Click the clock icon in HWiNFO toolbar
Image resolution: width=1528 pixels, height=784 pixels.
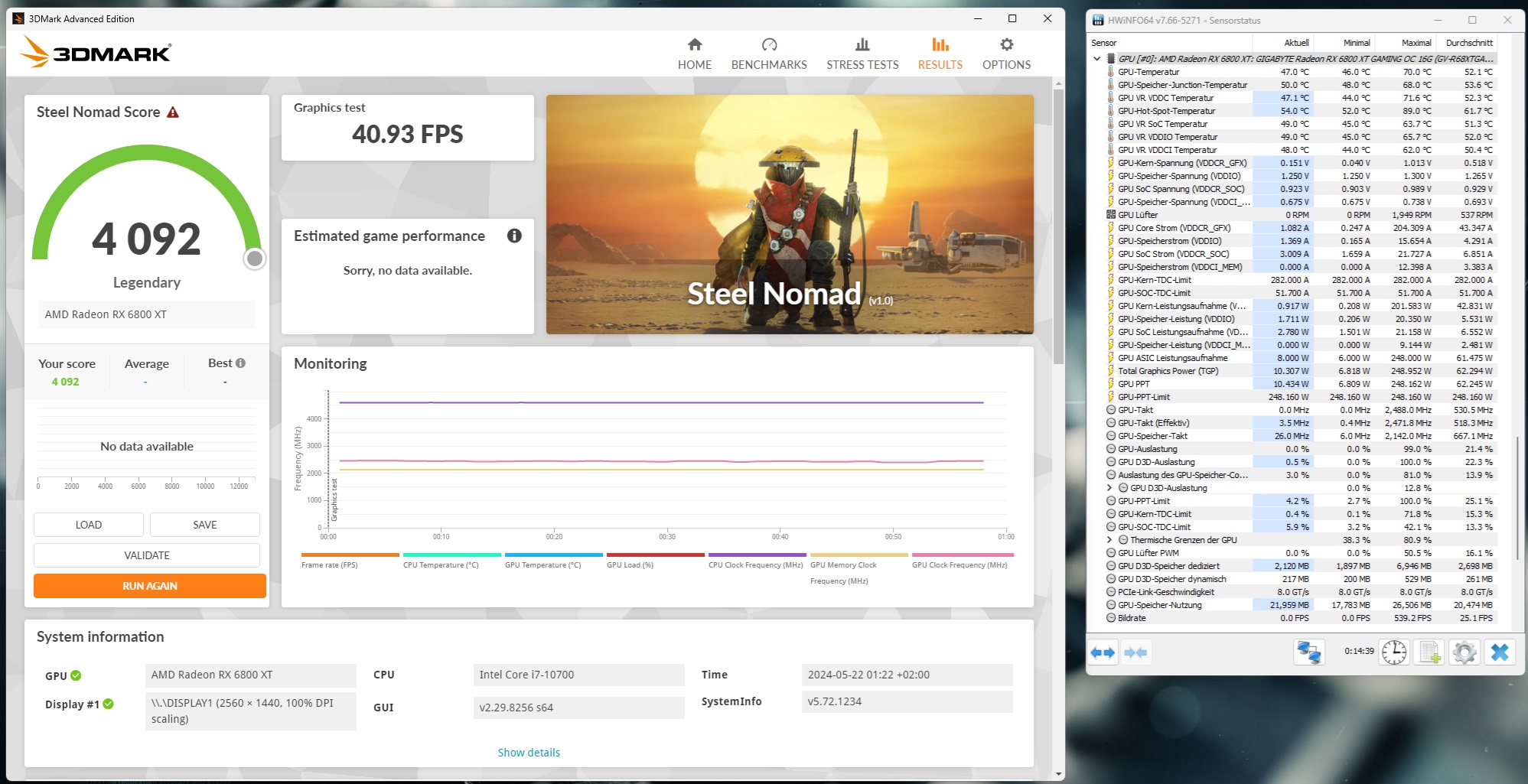[x=1394, y=652]
